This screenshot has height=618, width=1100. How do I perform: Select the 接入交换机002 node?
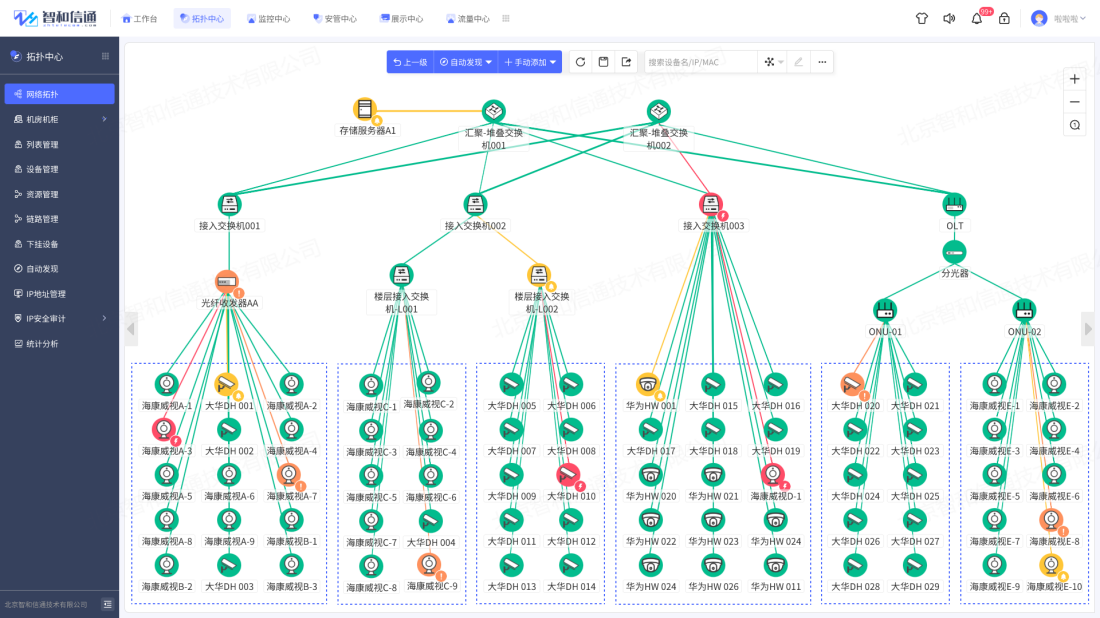coord(475,204)
